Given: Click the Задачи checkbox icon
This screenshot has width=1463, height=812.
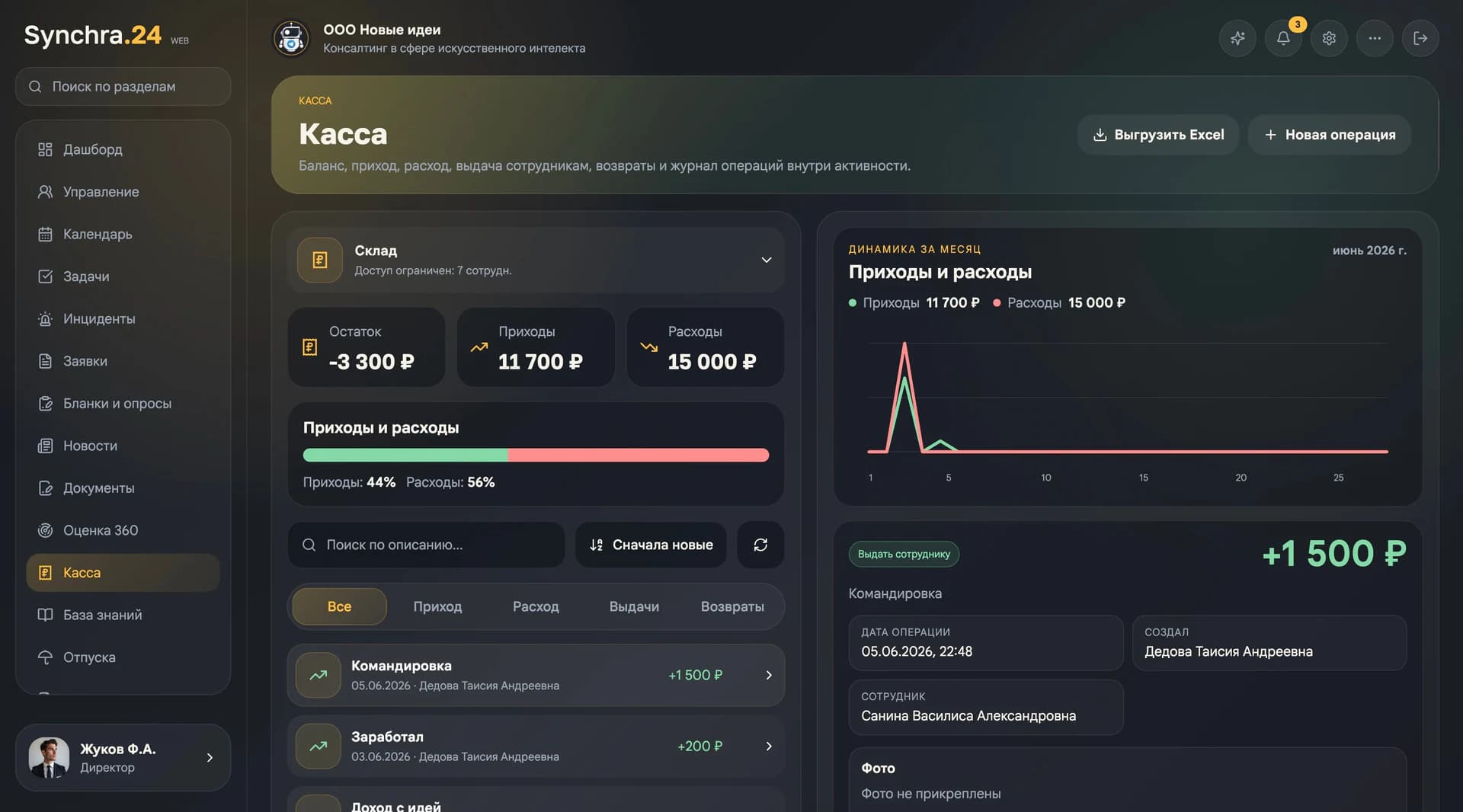Looking at the screenshot, I should click(x=45, y=277).
